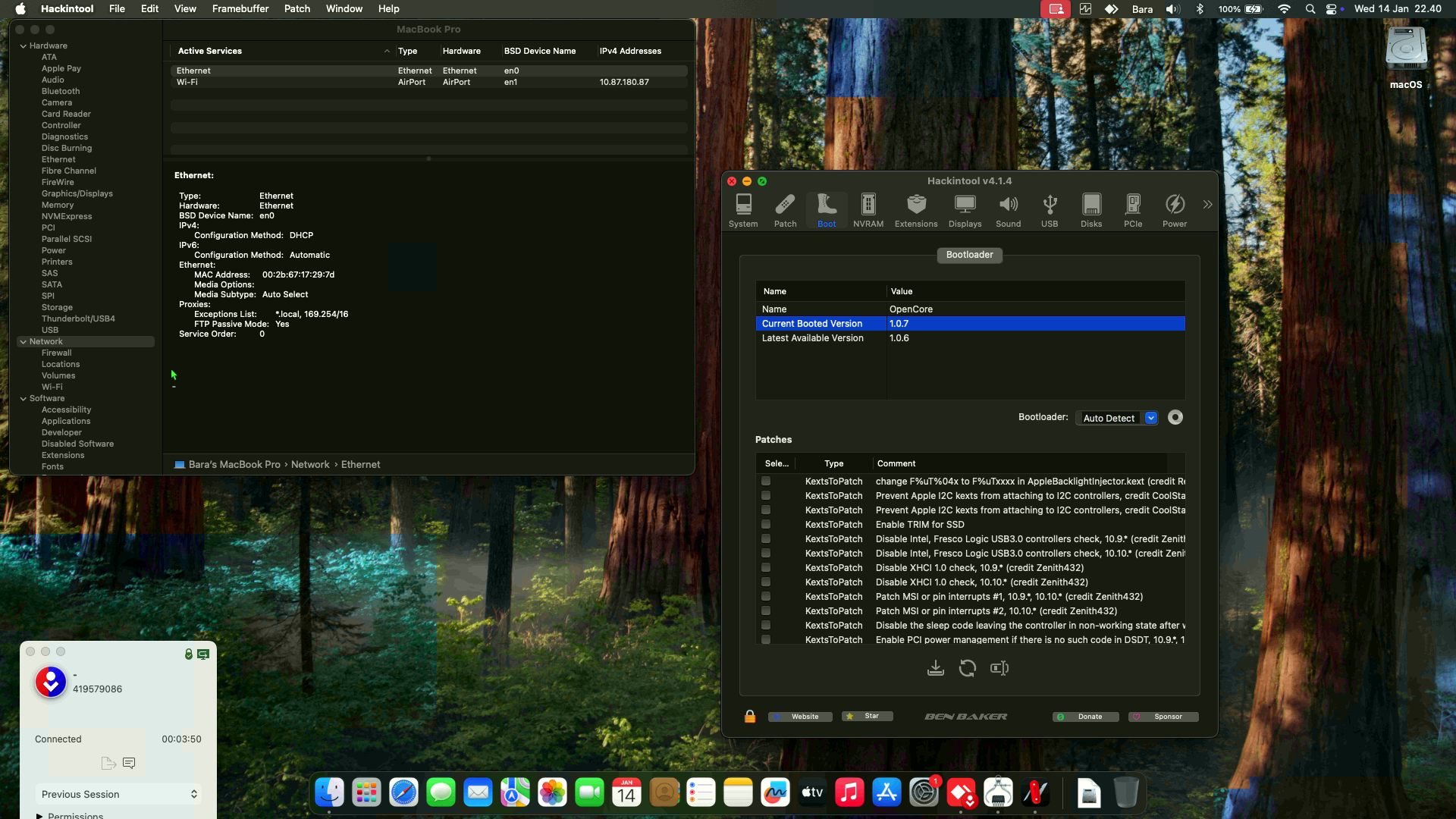The image size is (1456, 819).
Task: Open the NVRAM tool in Hackintool
Action: (868, 210)
